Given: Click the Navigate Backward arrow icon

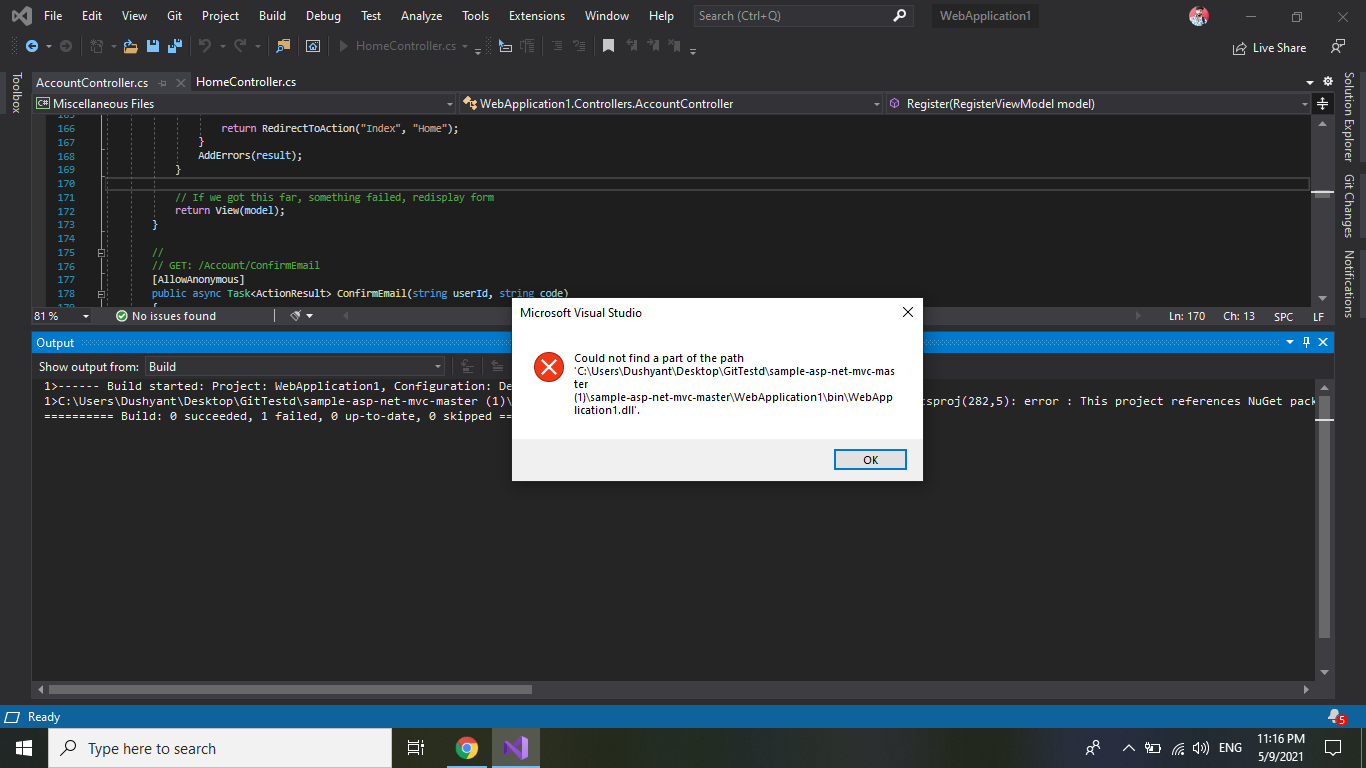Looking at the screenshot, I should coord(32,46).
